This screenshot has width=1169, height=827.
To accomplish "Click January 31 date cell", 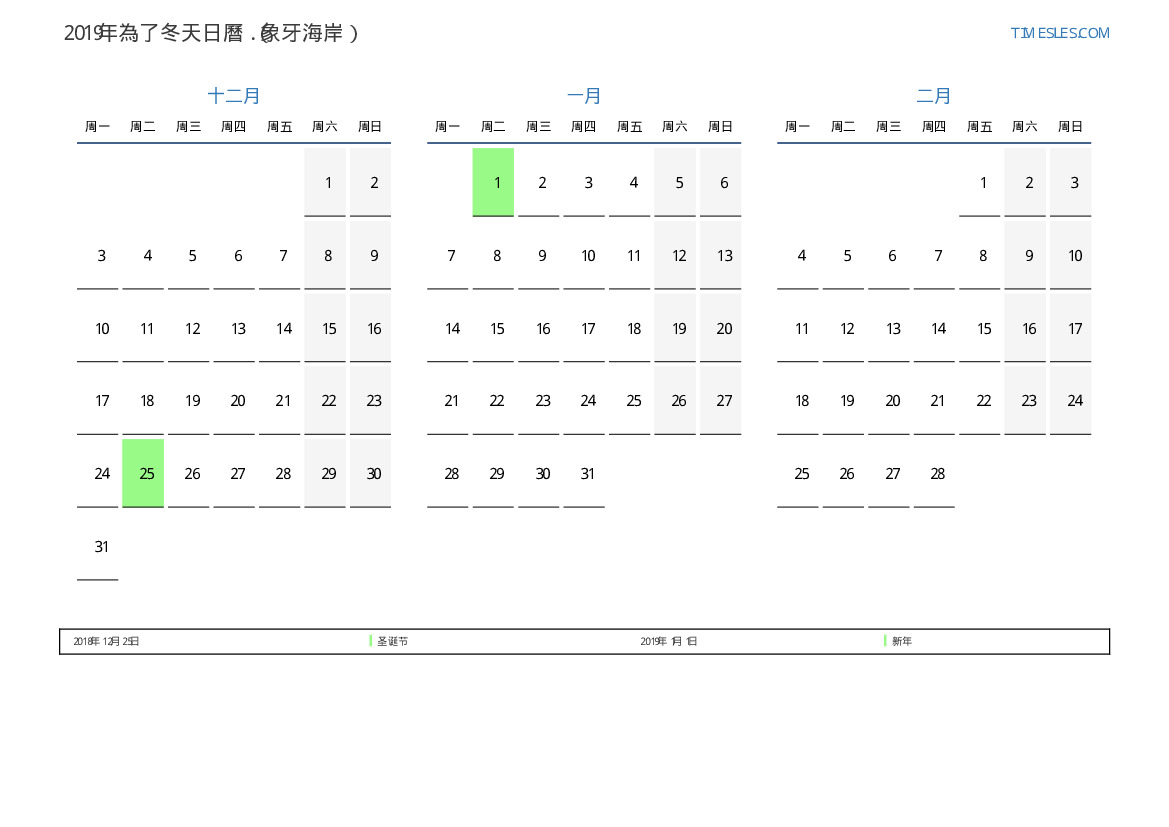I will tap(587, 474).
